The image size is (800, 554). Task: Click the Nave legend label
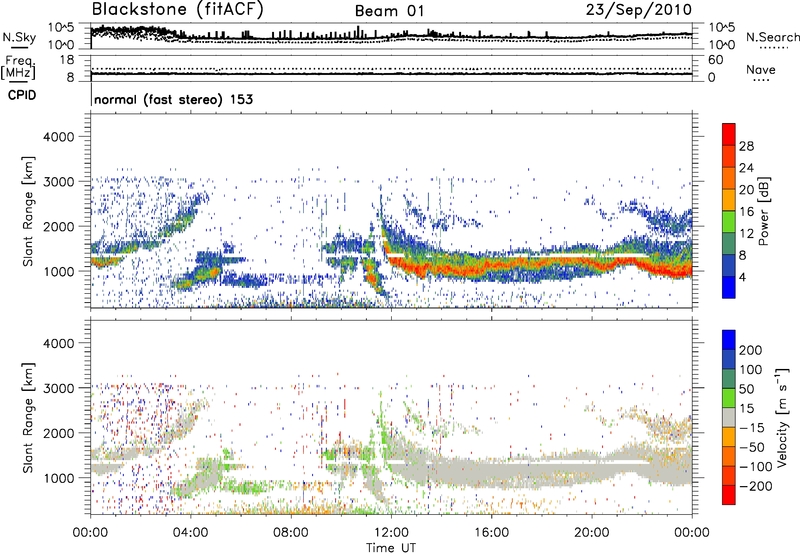[761, 69]
